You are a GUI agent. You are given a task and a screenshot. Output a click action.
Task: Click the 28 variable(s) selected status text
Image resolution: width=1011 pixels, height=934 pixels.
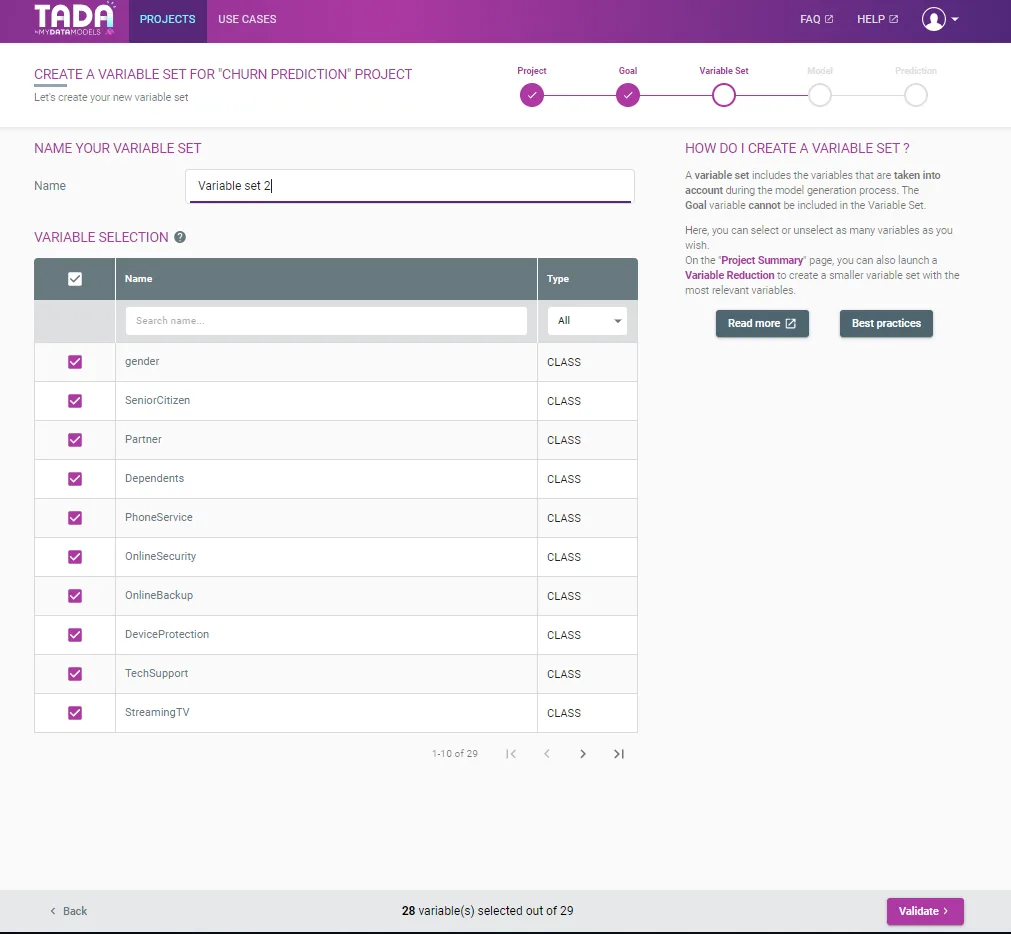tap(487, 911)
